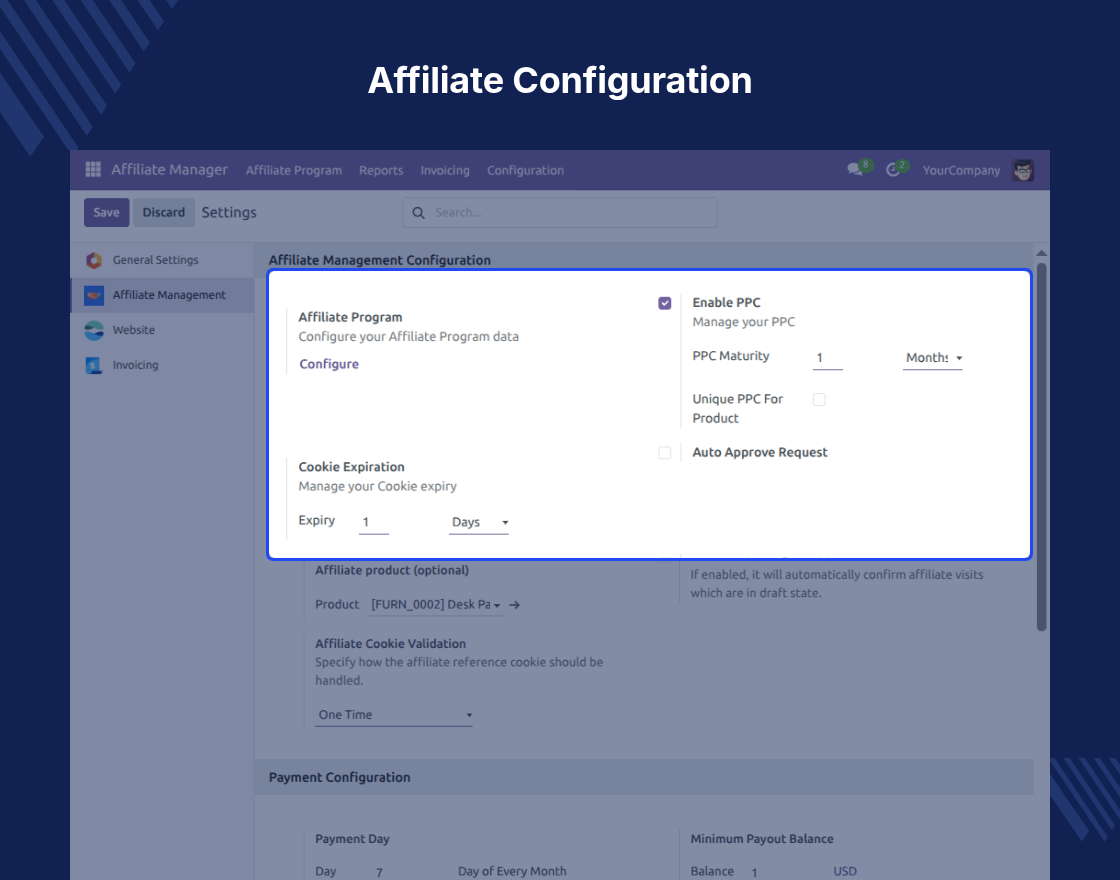Image resolution: width=1120 pixels, height=880 pixels.
Task: Click the settings vertical scrollbar thumb
Action: coord(1041,447)
